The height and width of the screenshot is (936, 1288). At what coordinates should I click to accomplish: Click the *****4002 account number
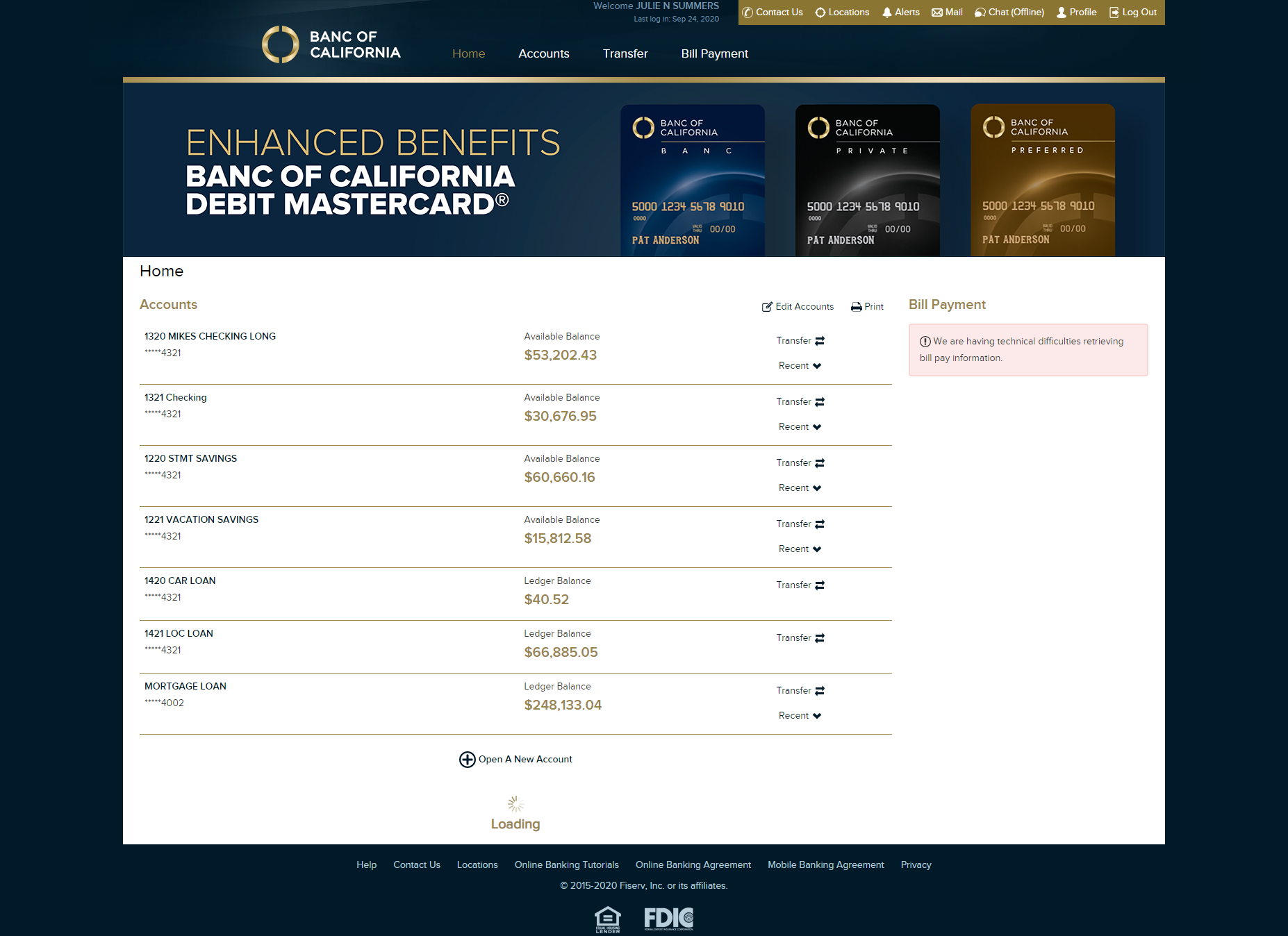(x=164, y=703)
